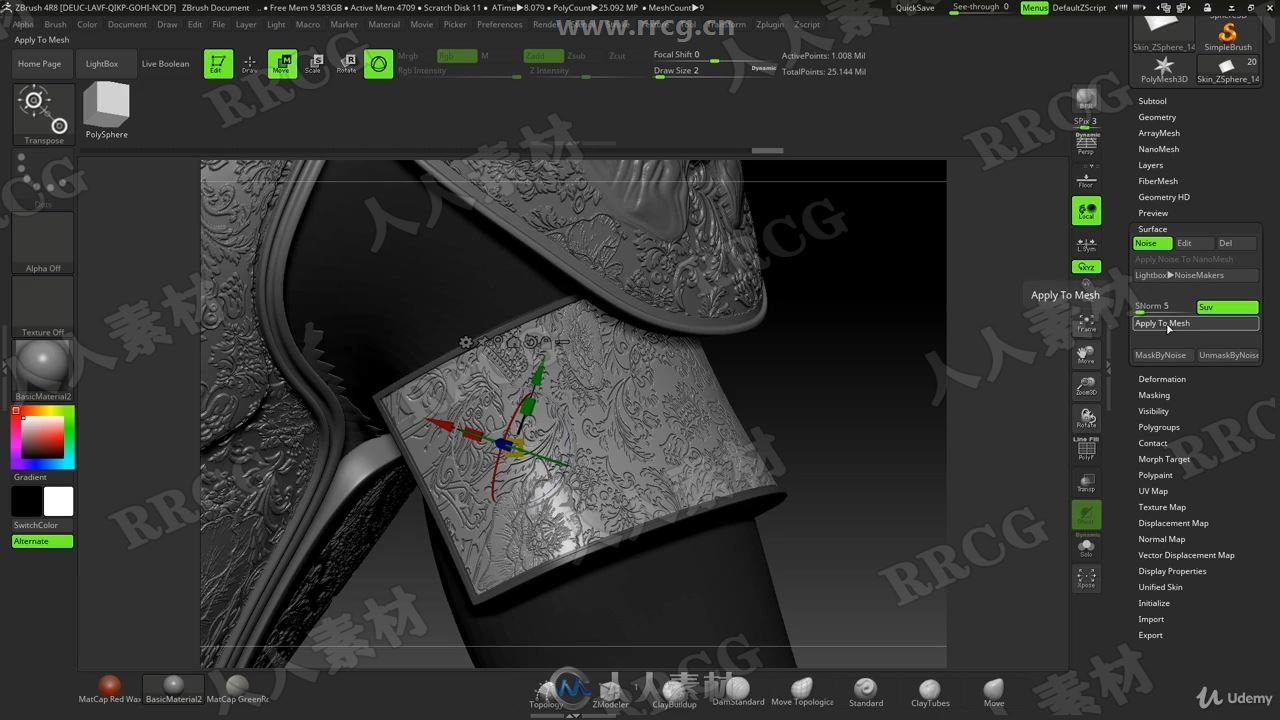This screenshot has height=720, width=1280.
Task: Click the MaskByNoise button
Action: pyautogui.click(x=1161, y=355)
